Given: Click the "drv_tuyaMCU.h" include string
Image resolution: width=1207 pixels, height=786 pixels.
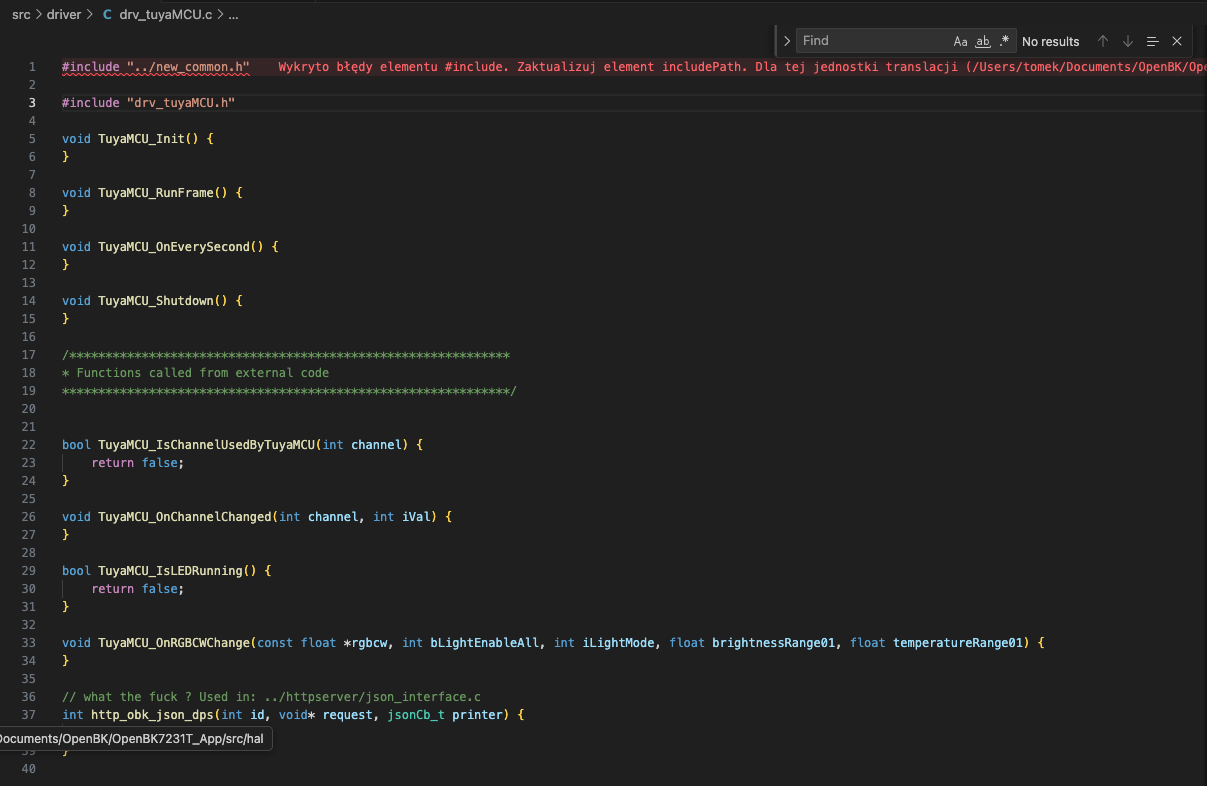Looking at the screenshot, I should coord(180,103).
